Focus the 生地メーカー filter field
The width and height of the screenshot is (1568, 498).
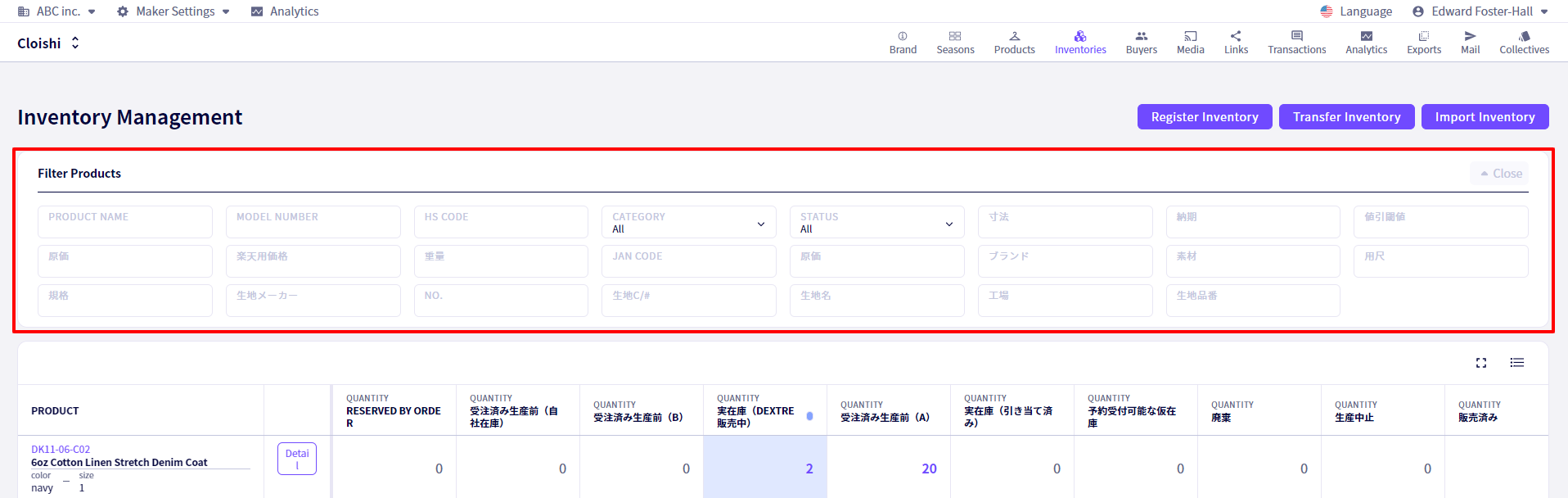[x=313, y=301]
